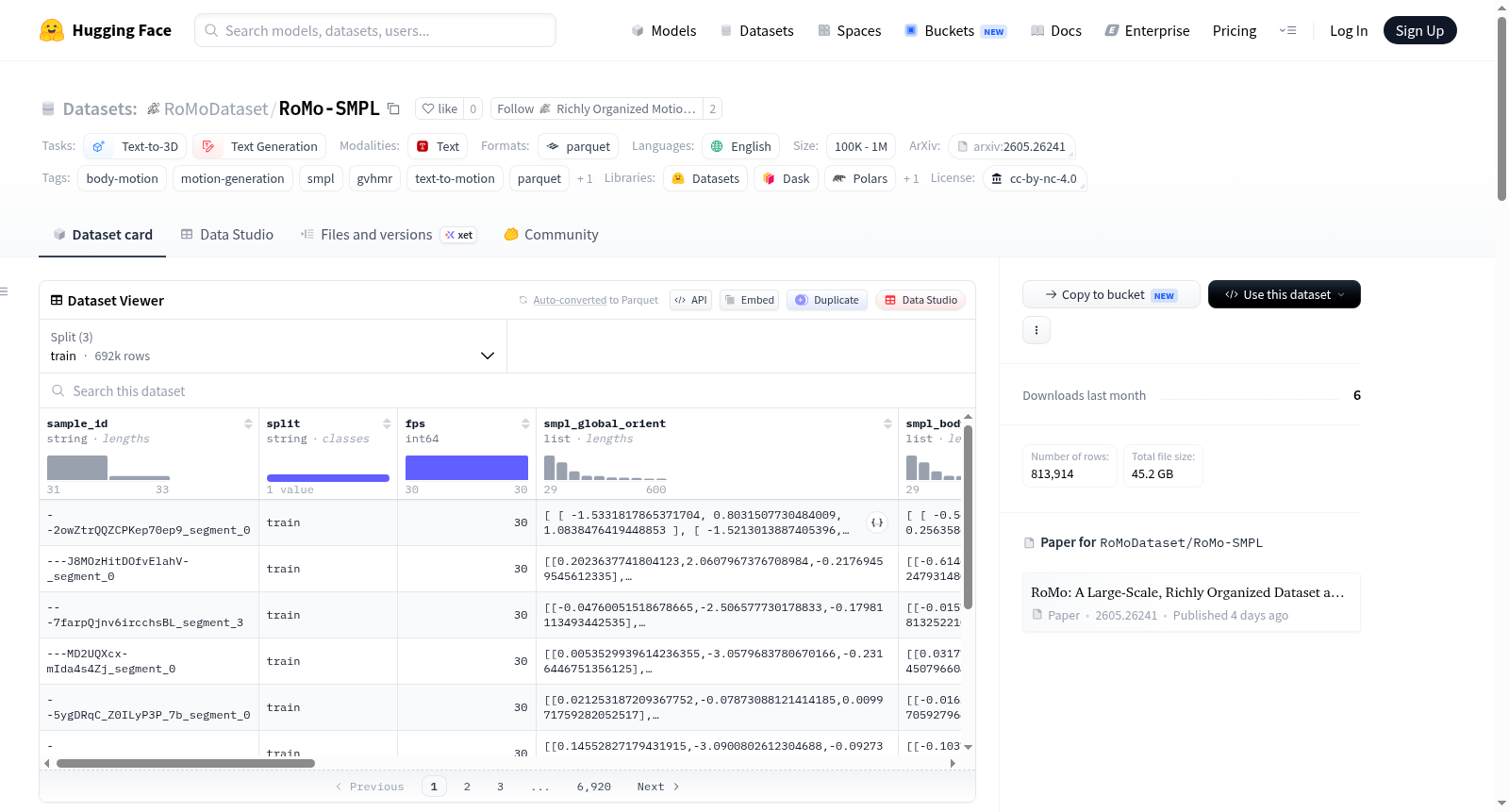Click the page vertical scrollbar thumb

tap(1501, 108)
